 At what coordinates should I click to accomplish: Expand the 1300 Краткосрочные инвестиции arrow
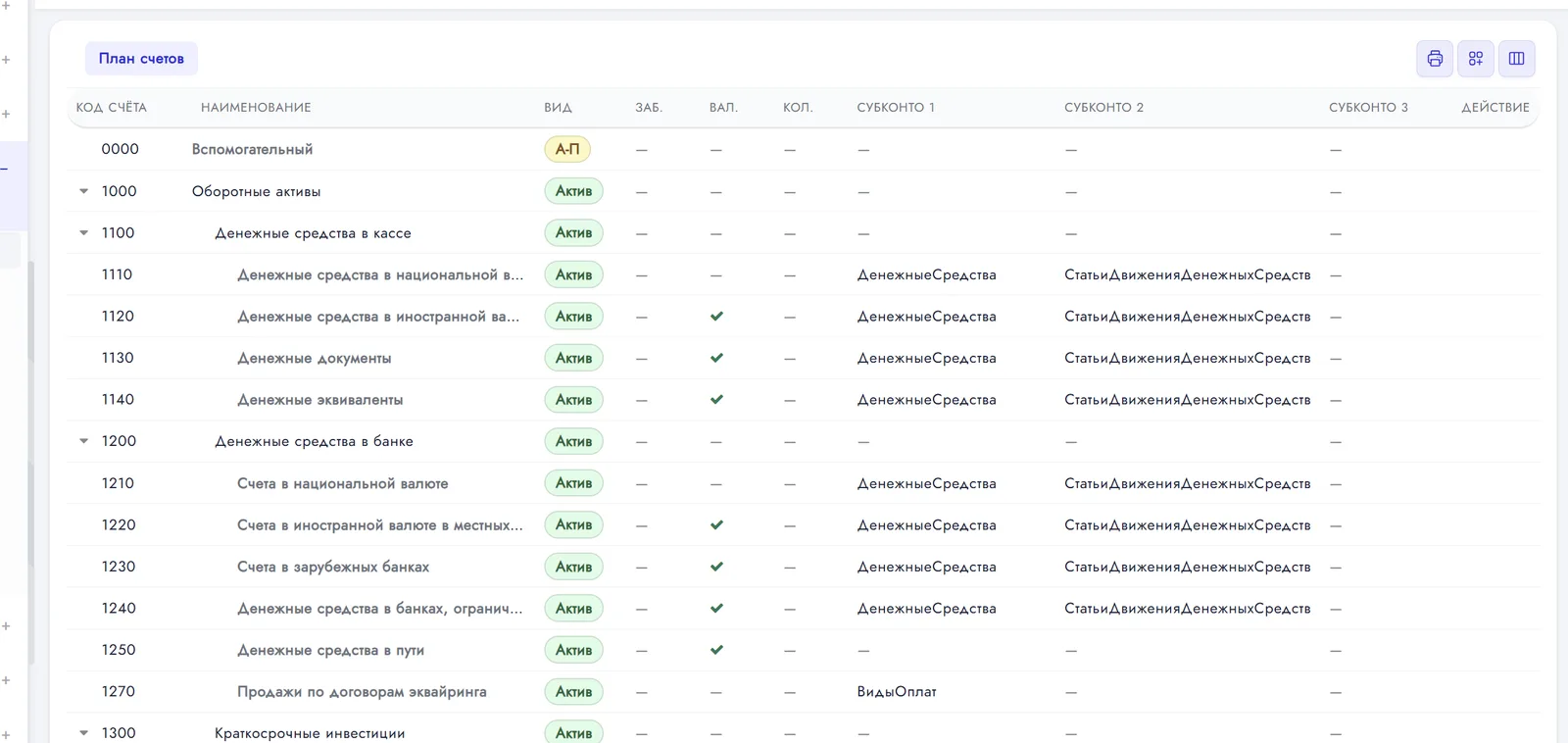[x=84, y=733]
